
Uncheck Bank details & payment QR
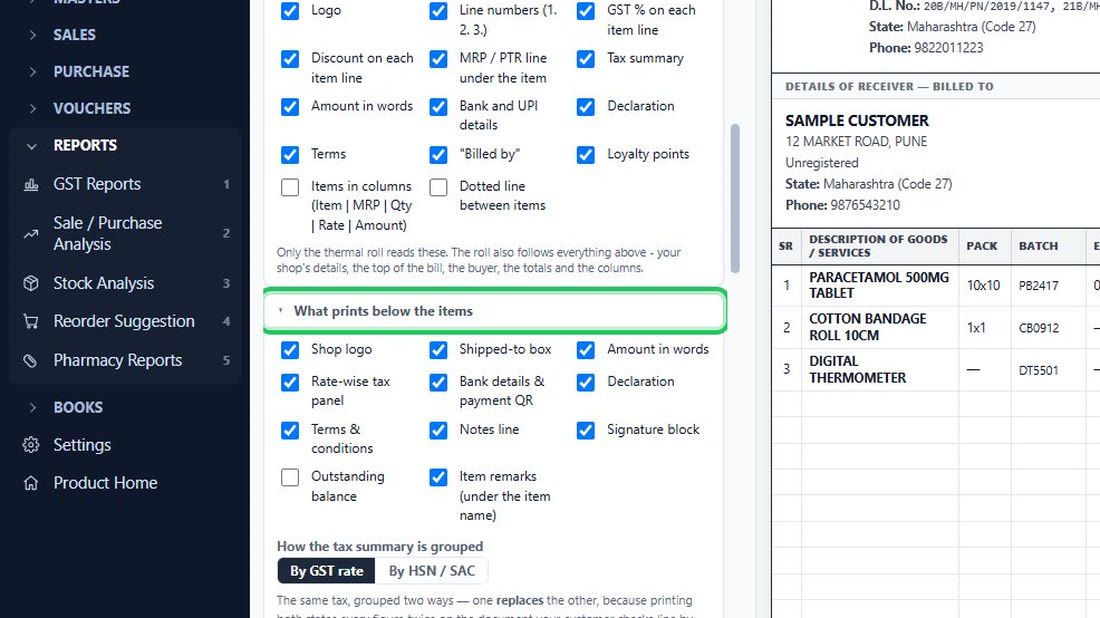[x=438, y=382]
